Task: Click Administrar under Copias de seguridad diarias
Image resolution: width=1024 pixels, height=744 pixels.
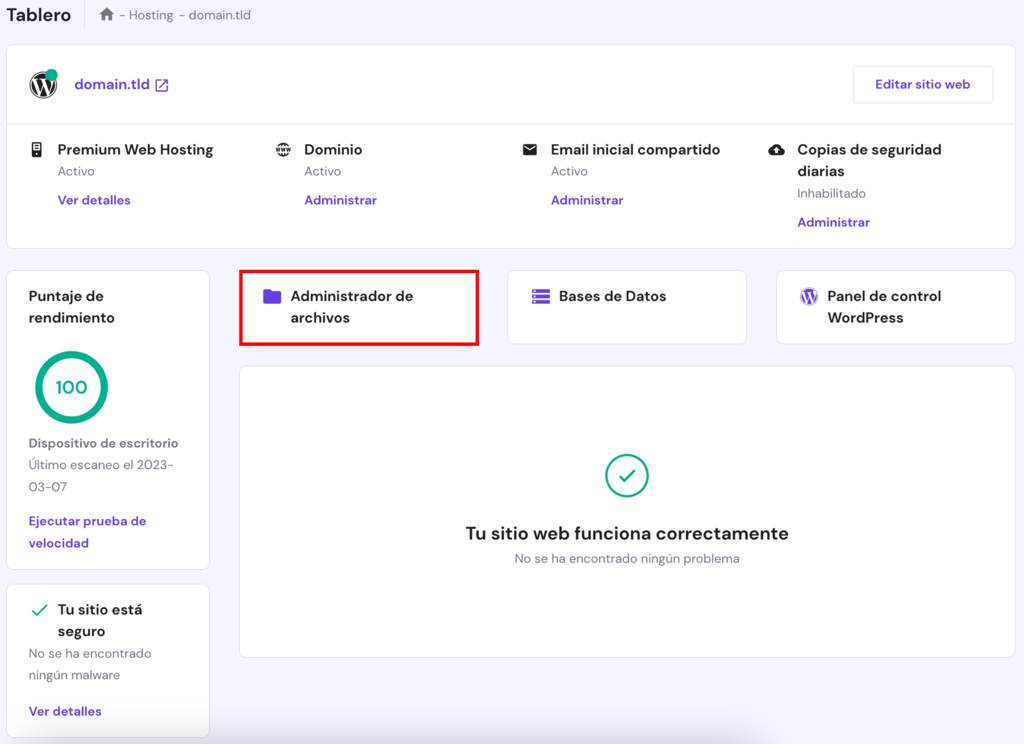Action: pos(834,222)
